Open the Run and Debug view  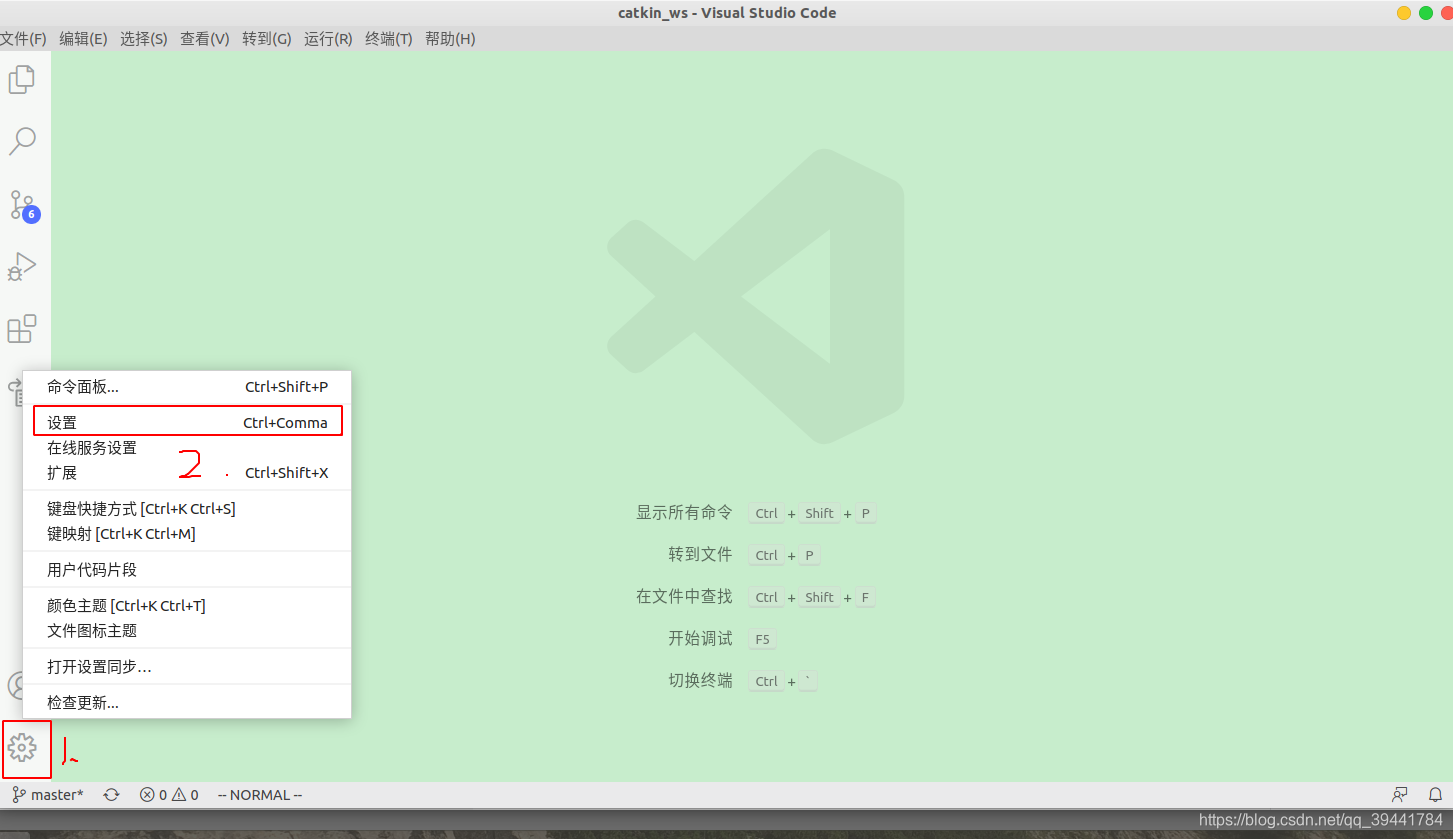[22, 267]
